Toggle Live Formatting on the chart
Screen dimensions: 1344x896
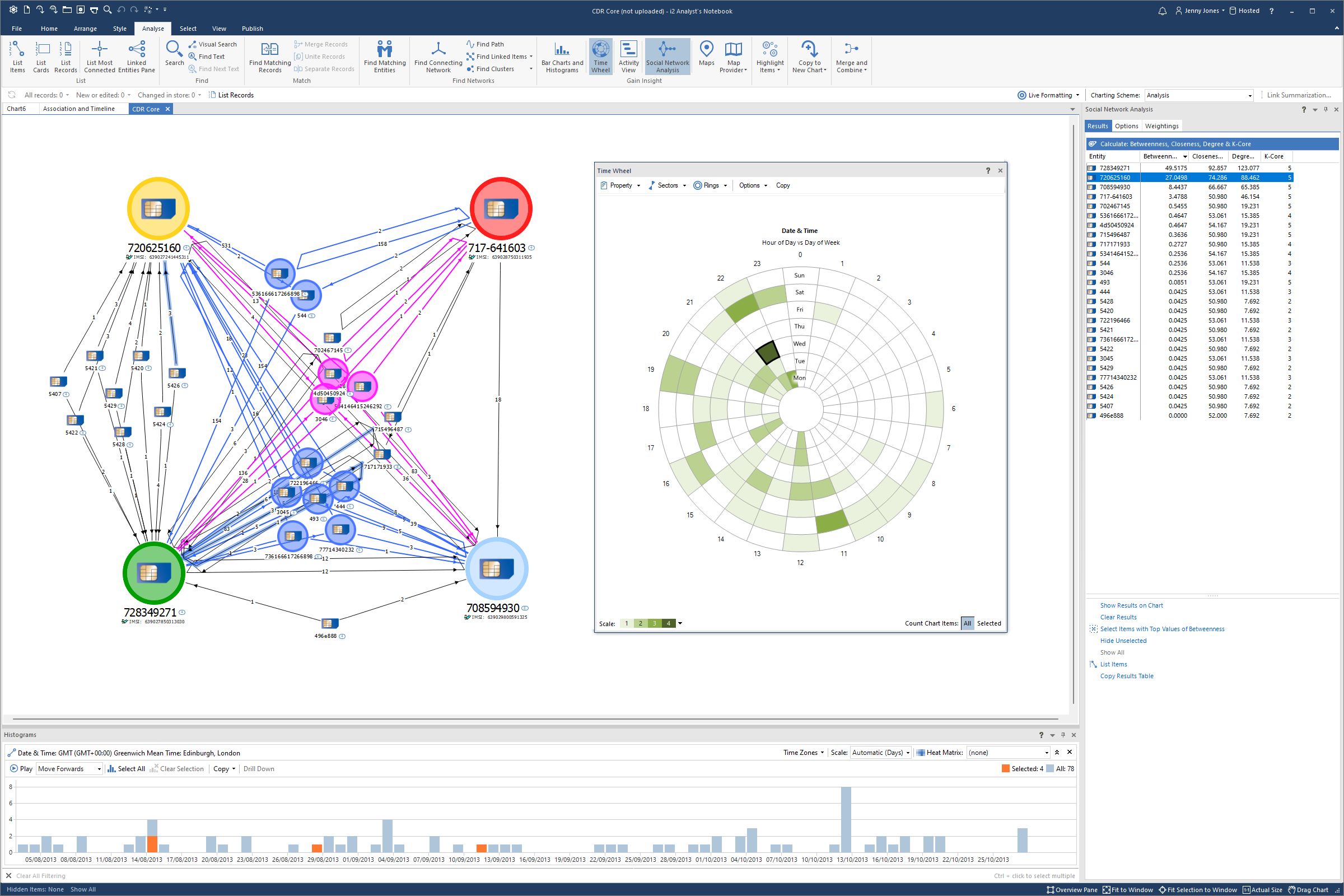tap(1047, 95)
